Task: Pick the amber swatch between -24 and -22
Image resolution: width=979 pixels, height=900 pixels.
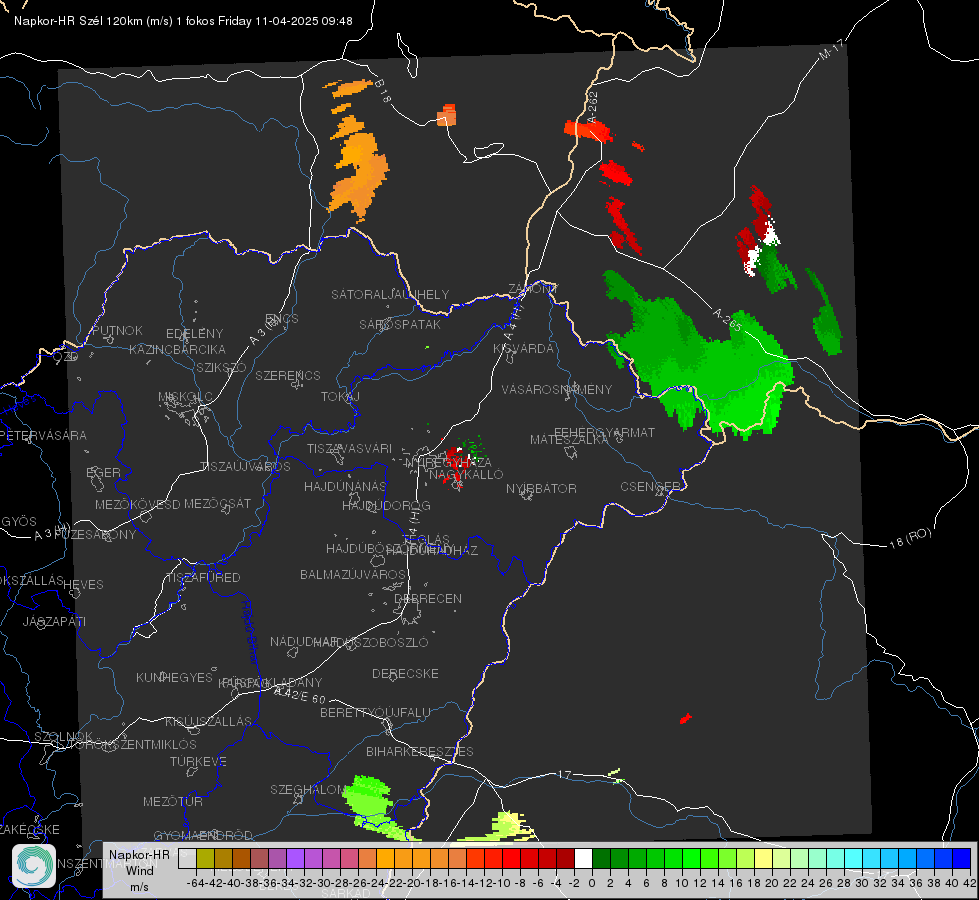Action: [385, 859]
